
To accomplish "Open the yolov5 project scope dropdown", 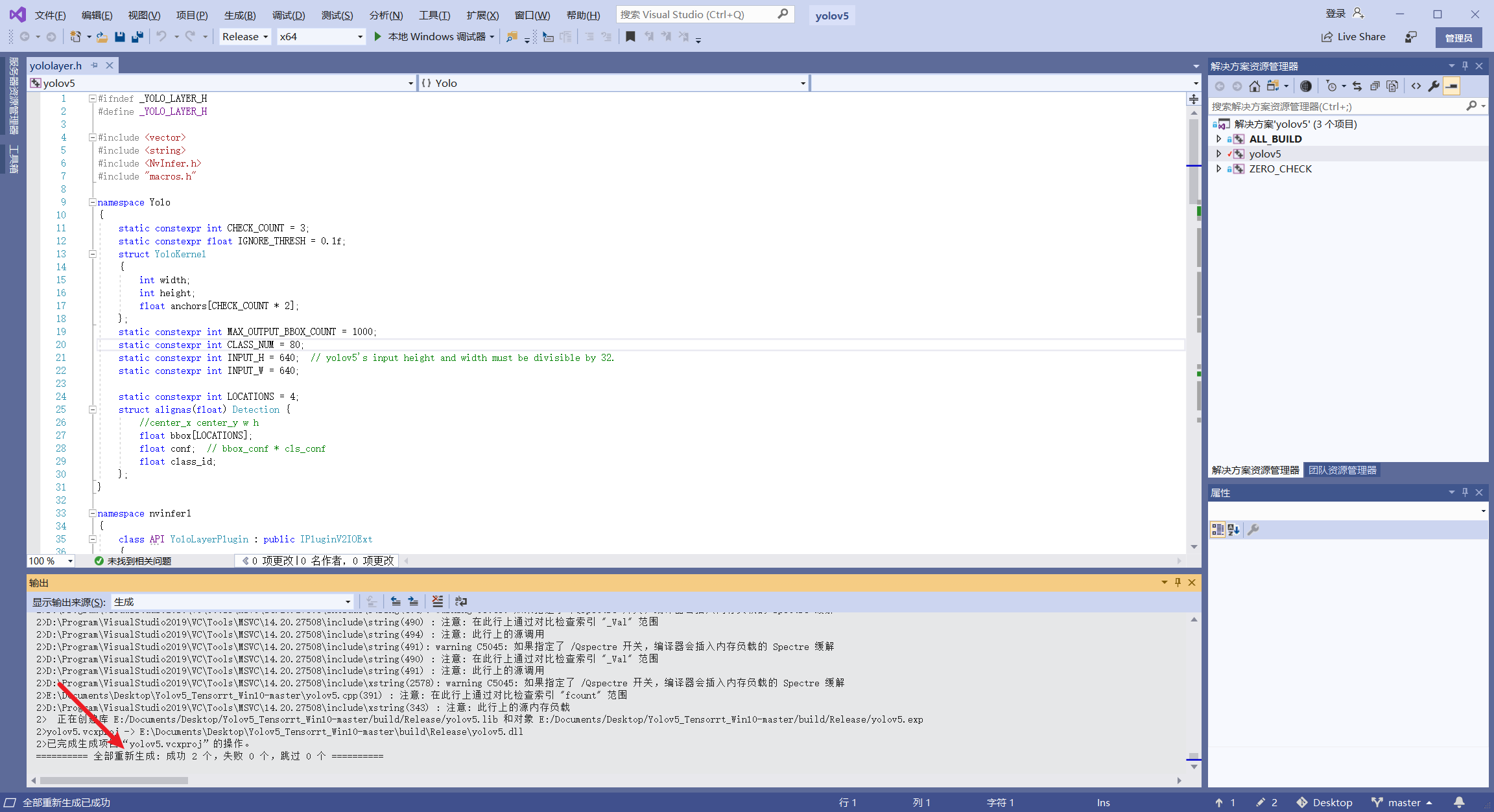I will [221, 83].
